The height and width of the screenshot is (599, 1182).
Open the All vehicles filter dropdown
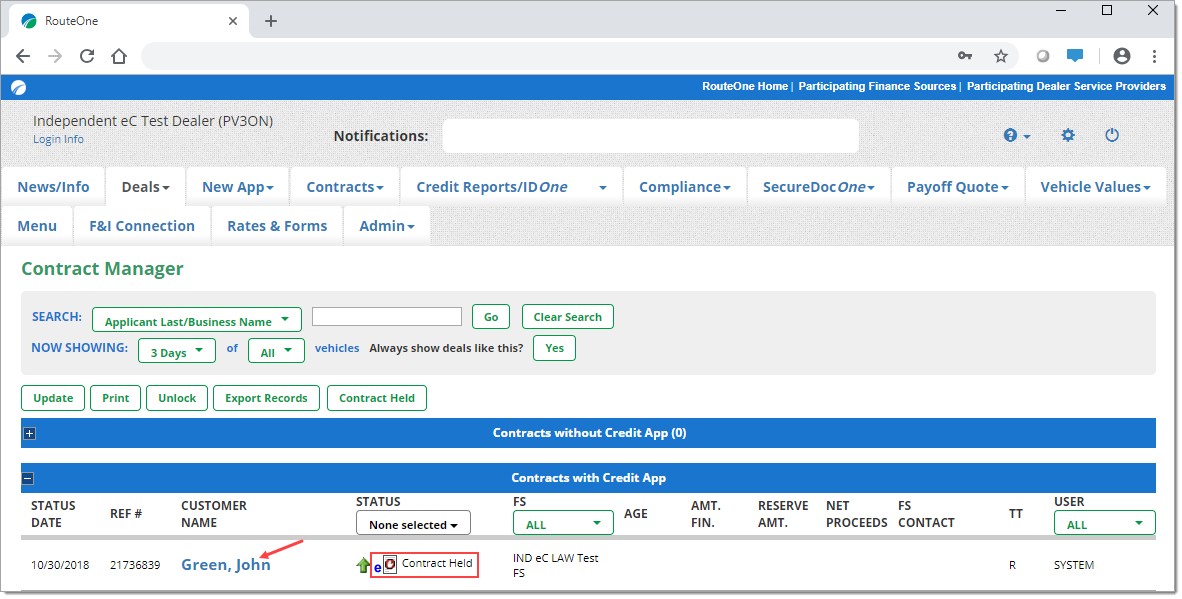coord(276,350)
